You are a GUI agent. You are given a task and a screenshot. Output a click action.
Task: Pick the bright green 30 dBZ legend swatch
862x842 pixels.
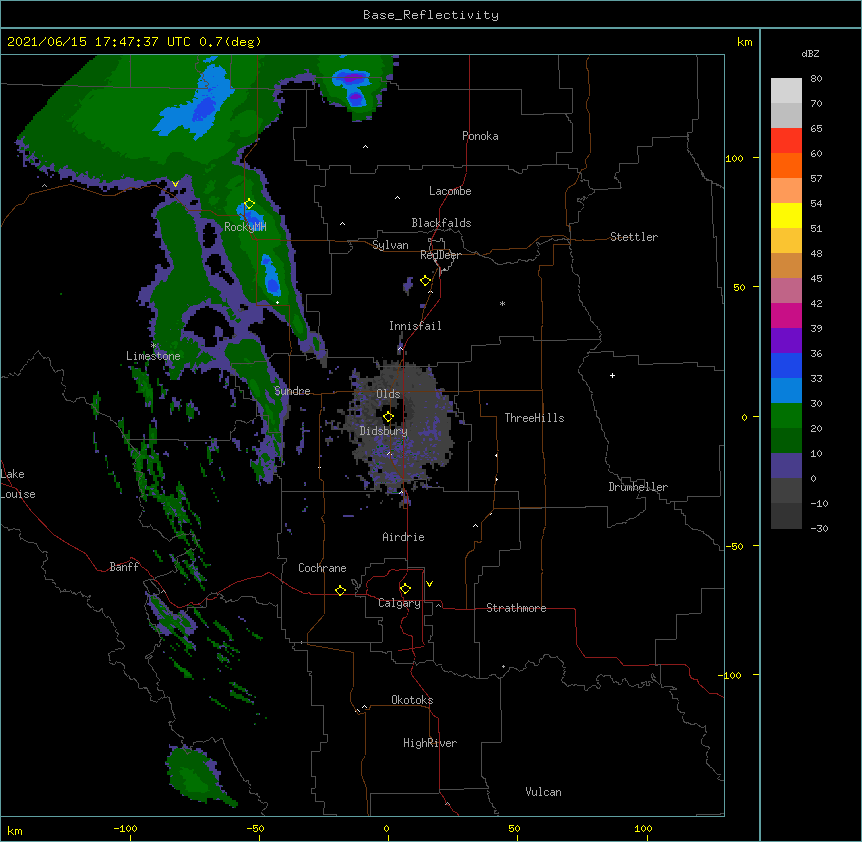coord(786,416)
